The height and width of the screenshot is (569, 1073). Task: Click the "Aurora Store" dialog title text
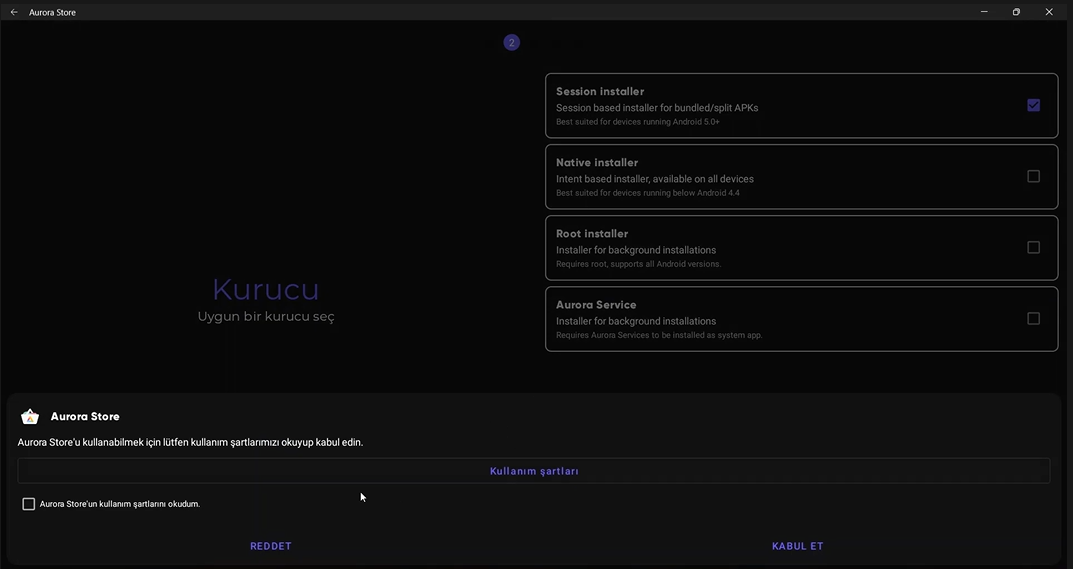coord(85,416)
